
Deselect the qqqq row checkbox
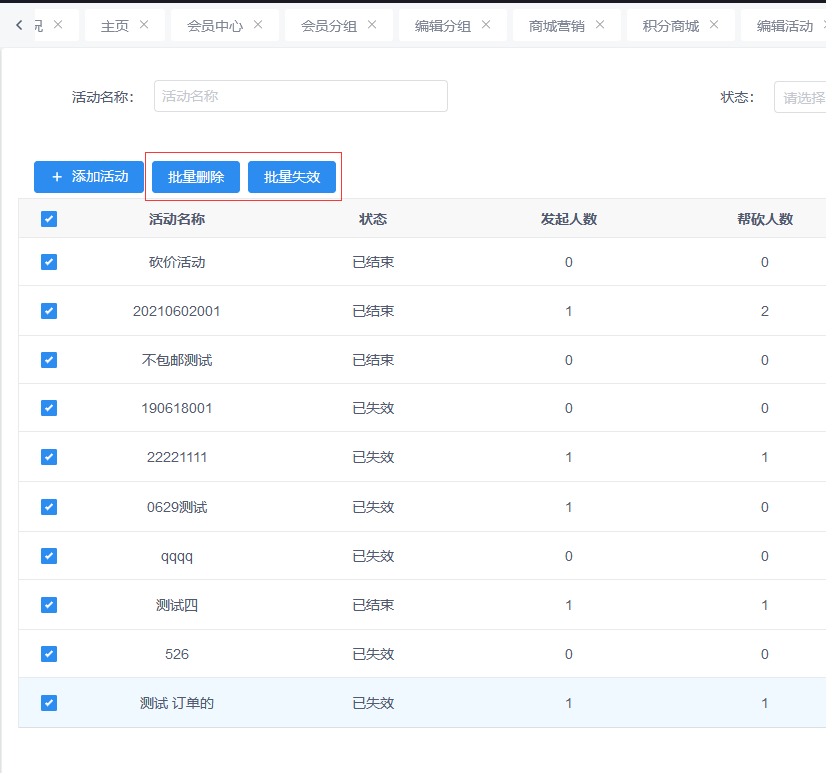point(49,556)
